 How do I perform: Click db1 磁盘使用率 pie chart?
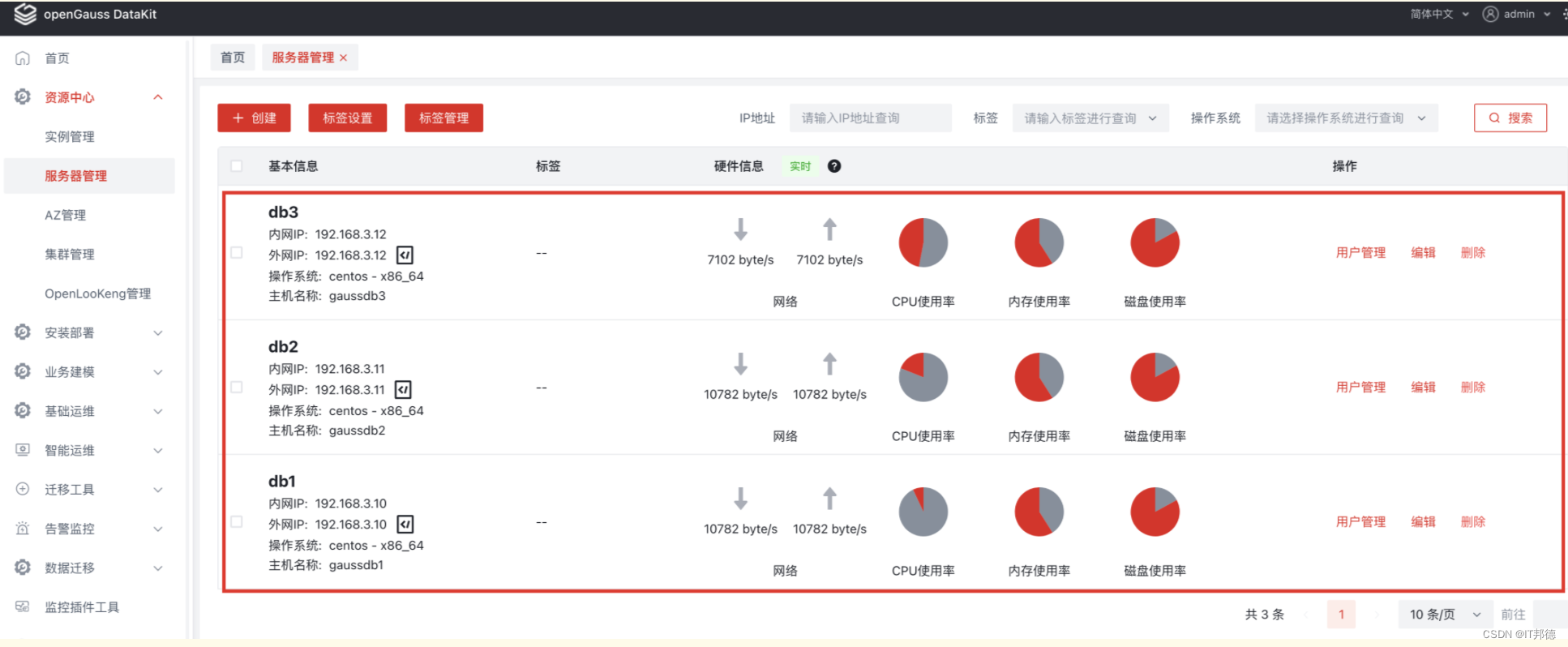click(x=1155, y=512)
